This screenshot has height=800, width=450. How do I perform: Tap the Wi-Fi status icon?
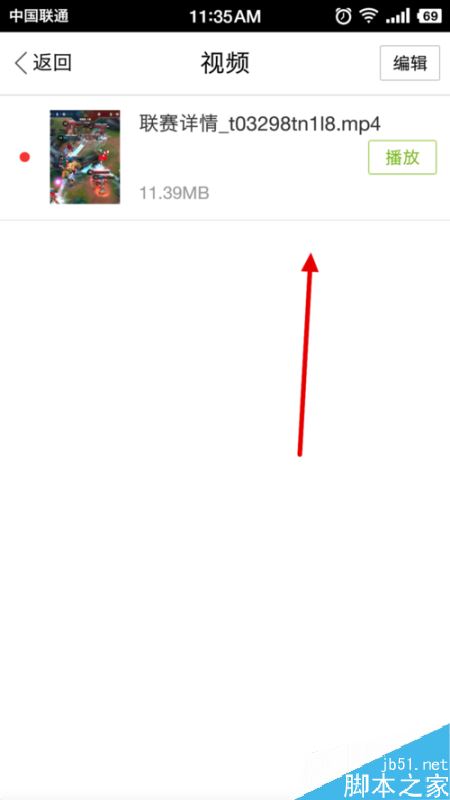368,16
